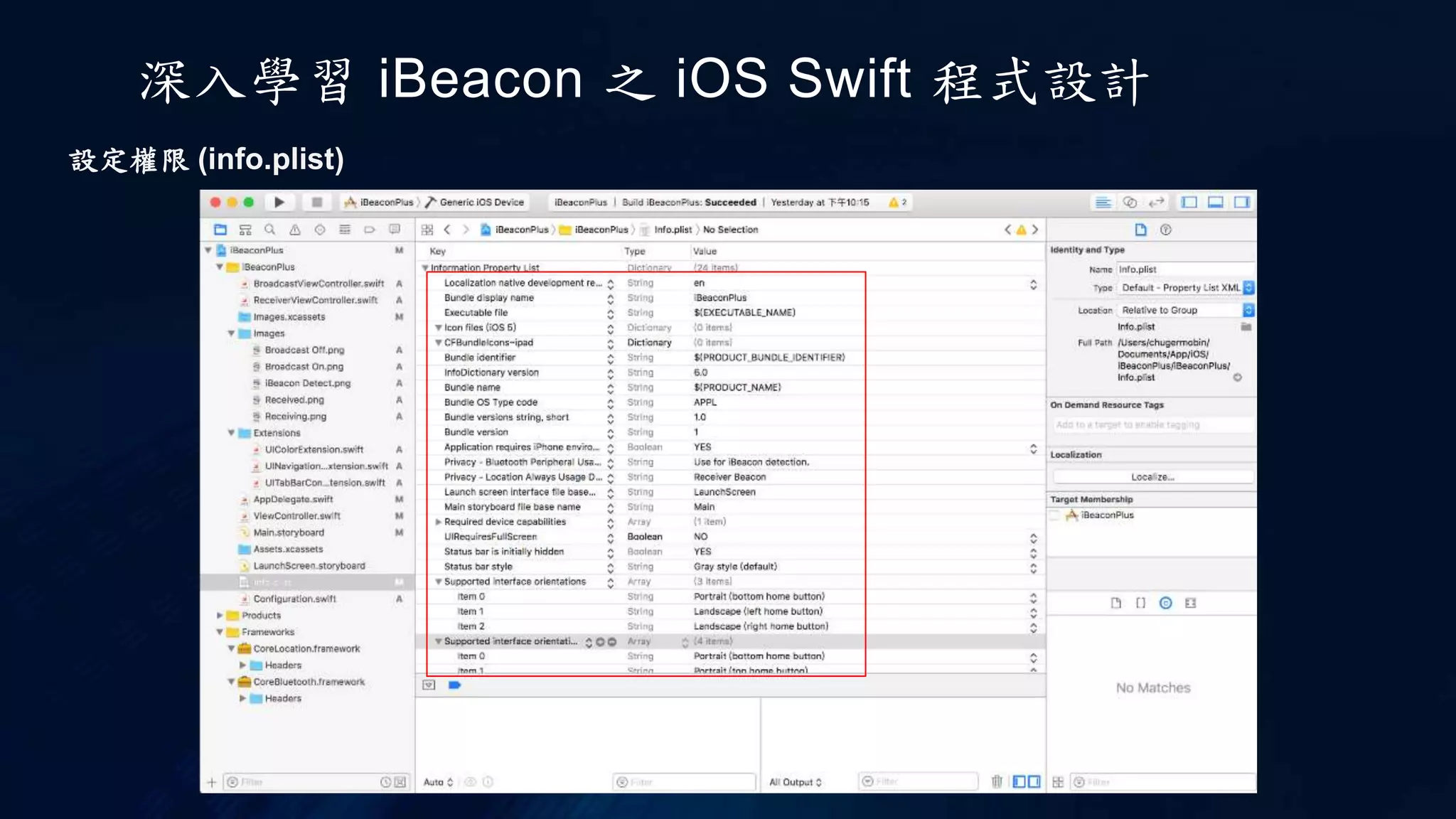Open the Breakpoint navigator icon
The width and height of the screenshot is (1456, 819).
click(370, 230)
